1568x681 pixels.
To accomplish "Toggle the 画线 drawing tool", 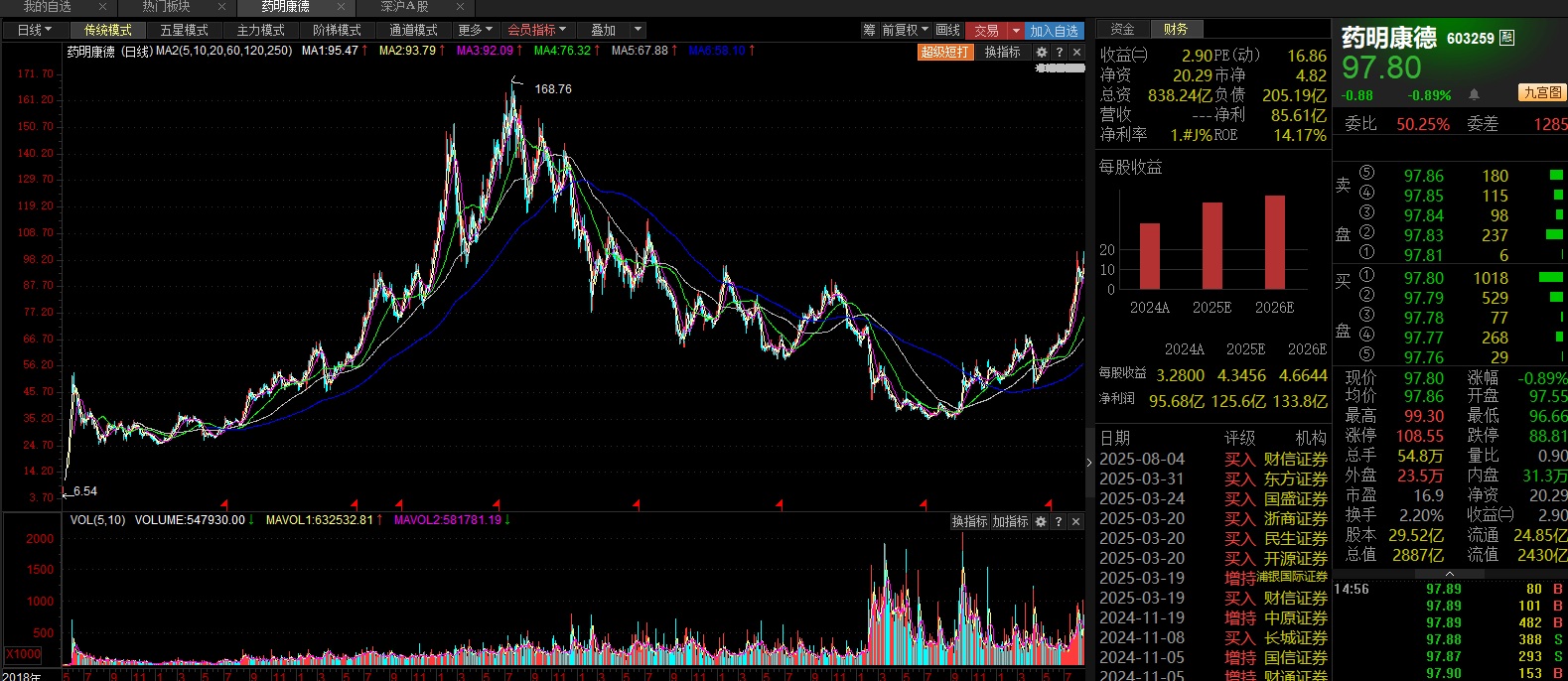I will coord(948,31).
